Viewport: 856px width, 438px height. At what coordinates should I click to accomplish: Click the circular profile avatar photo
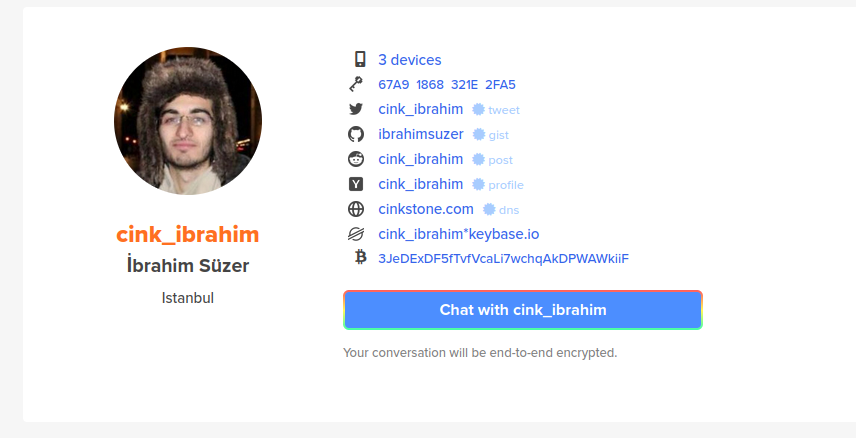[x=188, y=121]
